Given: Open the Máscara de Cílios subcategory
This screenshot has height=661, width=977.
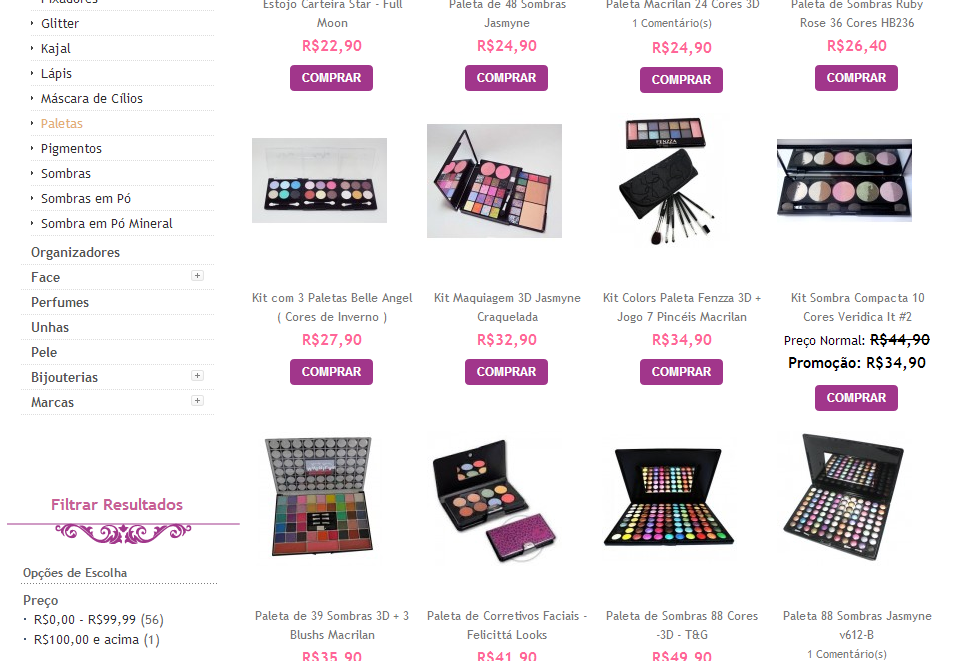Looking at the screenshot, I should [92, 98].
